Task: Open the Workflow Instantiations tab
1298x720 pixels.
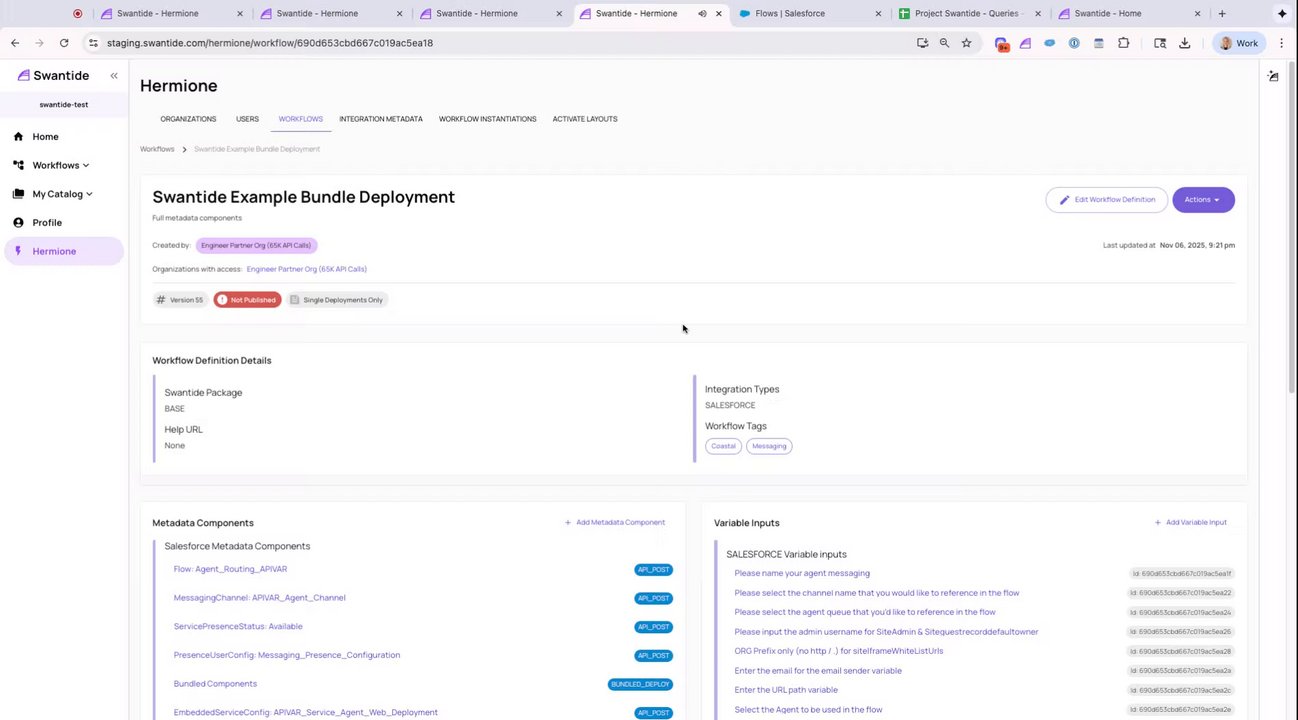Action: 488,119
